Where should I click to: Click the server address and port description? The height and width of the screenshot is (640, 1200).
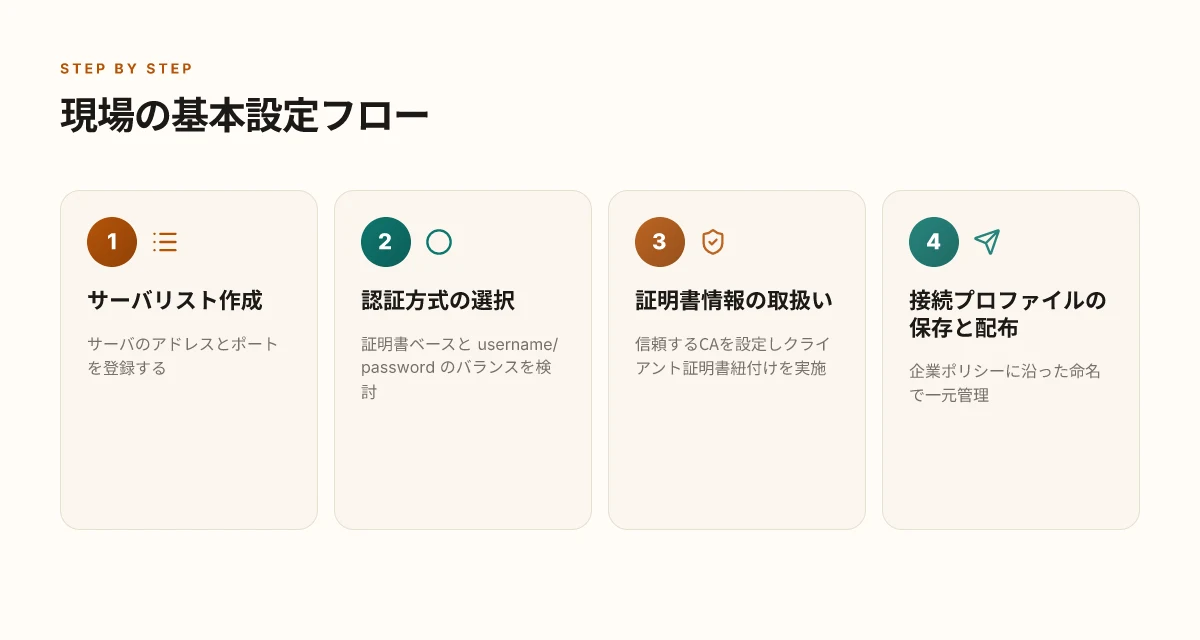click(183, 356)
